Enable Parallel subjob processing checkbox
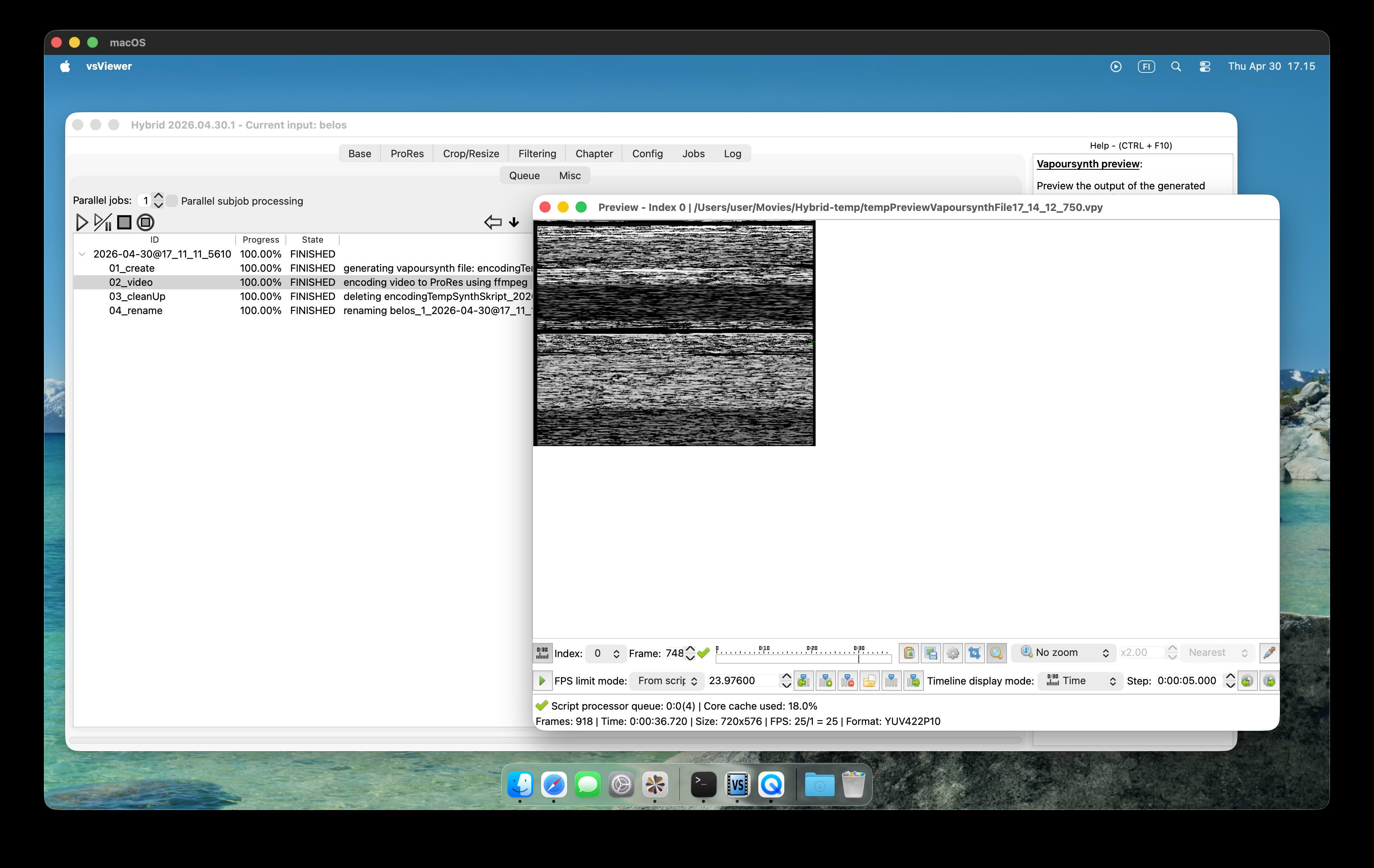This screenshot has height=868, width=1374. pos(171,201)
